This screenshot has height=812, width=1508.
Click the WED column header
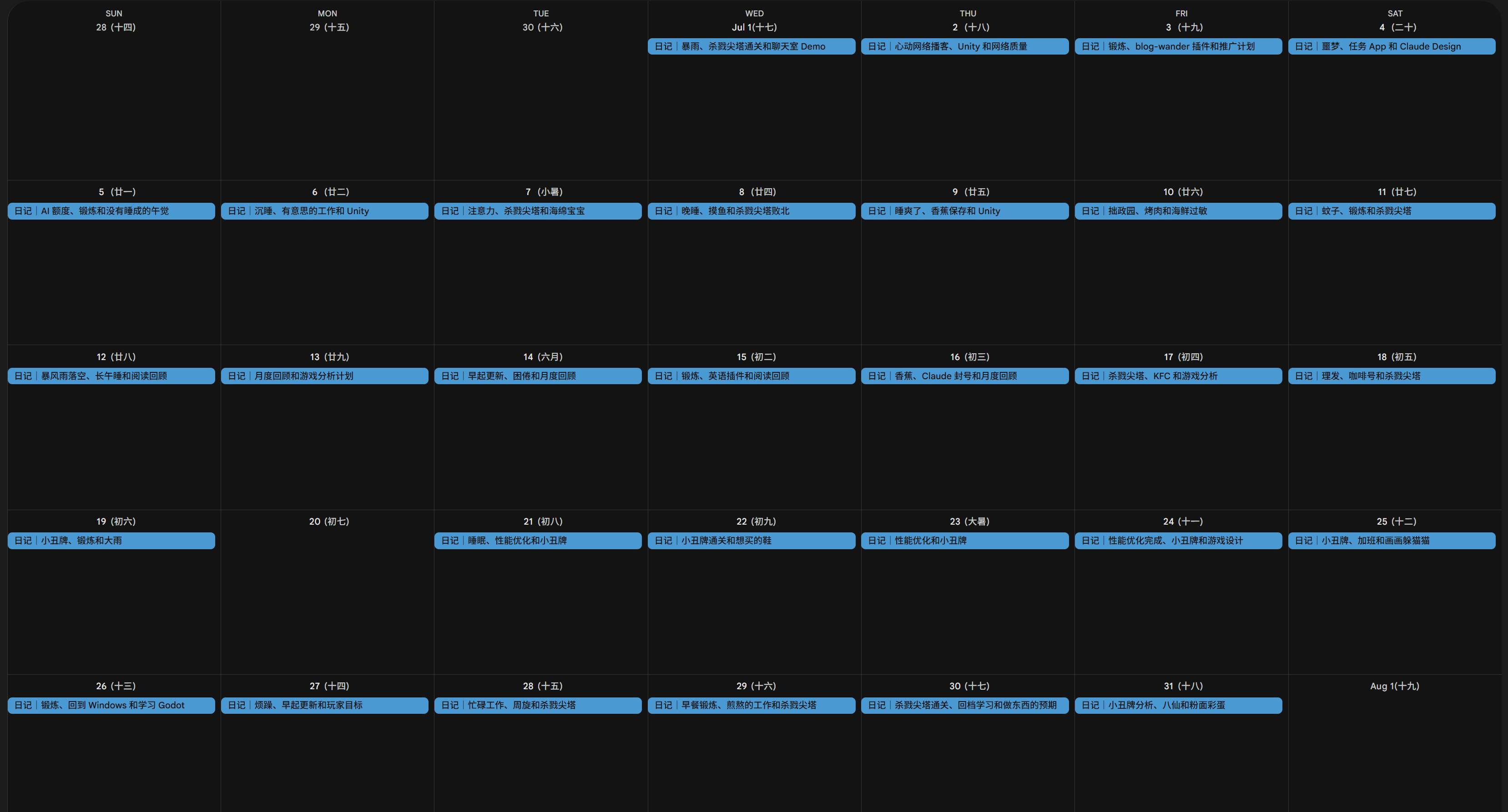pos(754,14)
